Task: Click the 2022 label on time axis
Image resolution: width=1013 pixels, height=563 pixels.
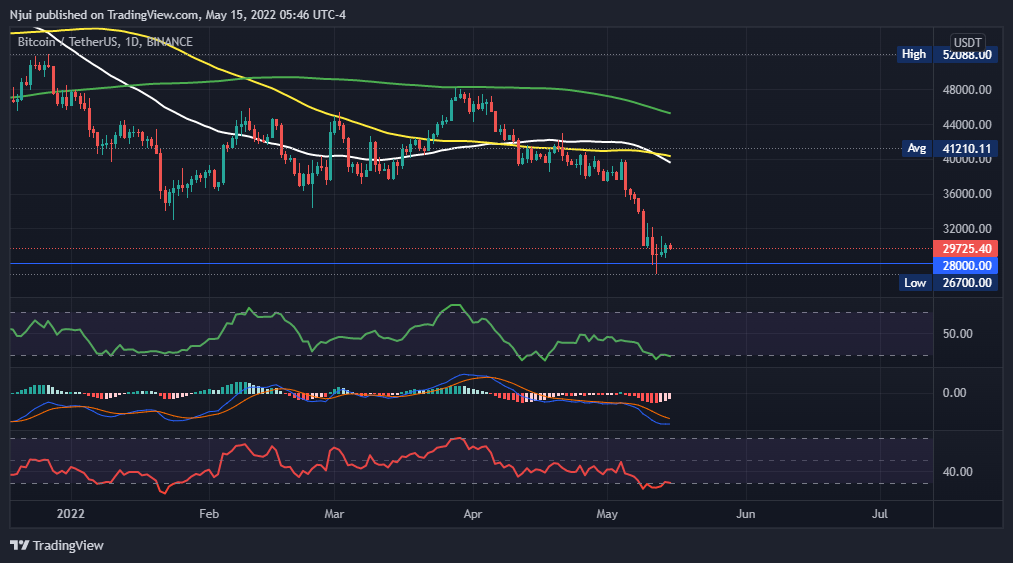Action: pos(70,514)
